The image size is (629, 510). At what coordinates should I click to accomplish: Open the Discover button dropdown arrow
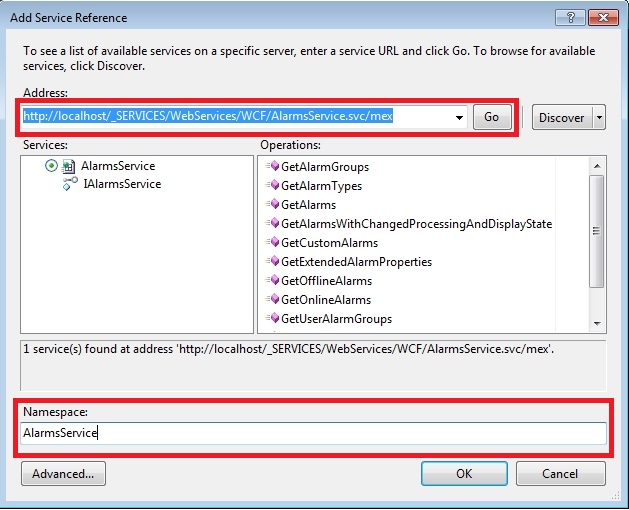(x=599, y=118)
